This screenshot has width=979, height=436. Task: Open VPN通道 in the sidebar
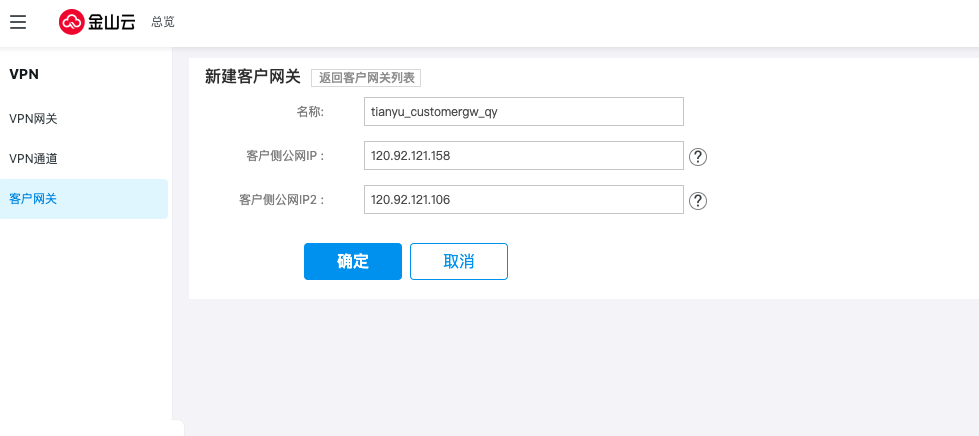tap(33, 159)
